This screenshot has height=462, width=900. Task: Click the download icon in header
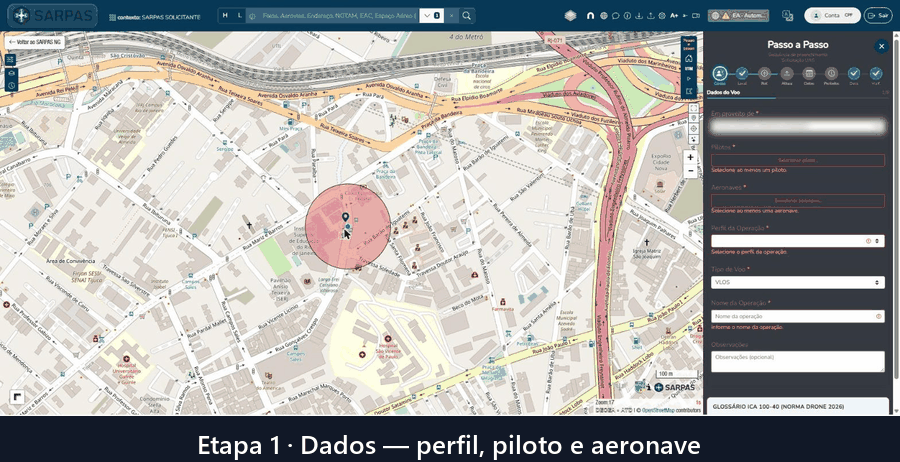[639, 16]
